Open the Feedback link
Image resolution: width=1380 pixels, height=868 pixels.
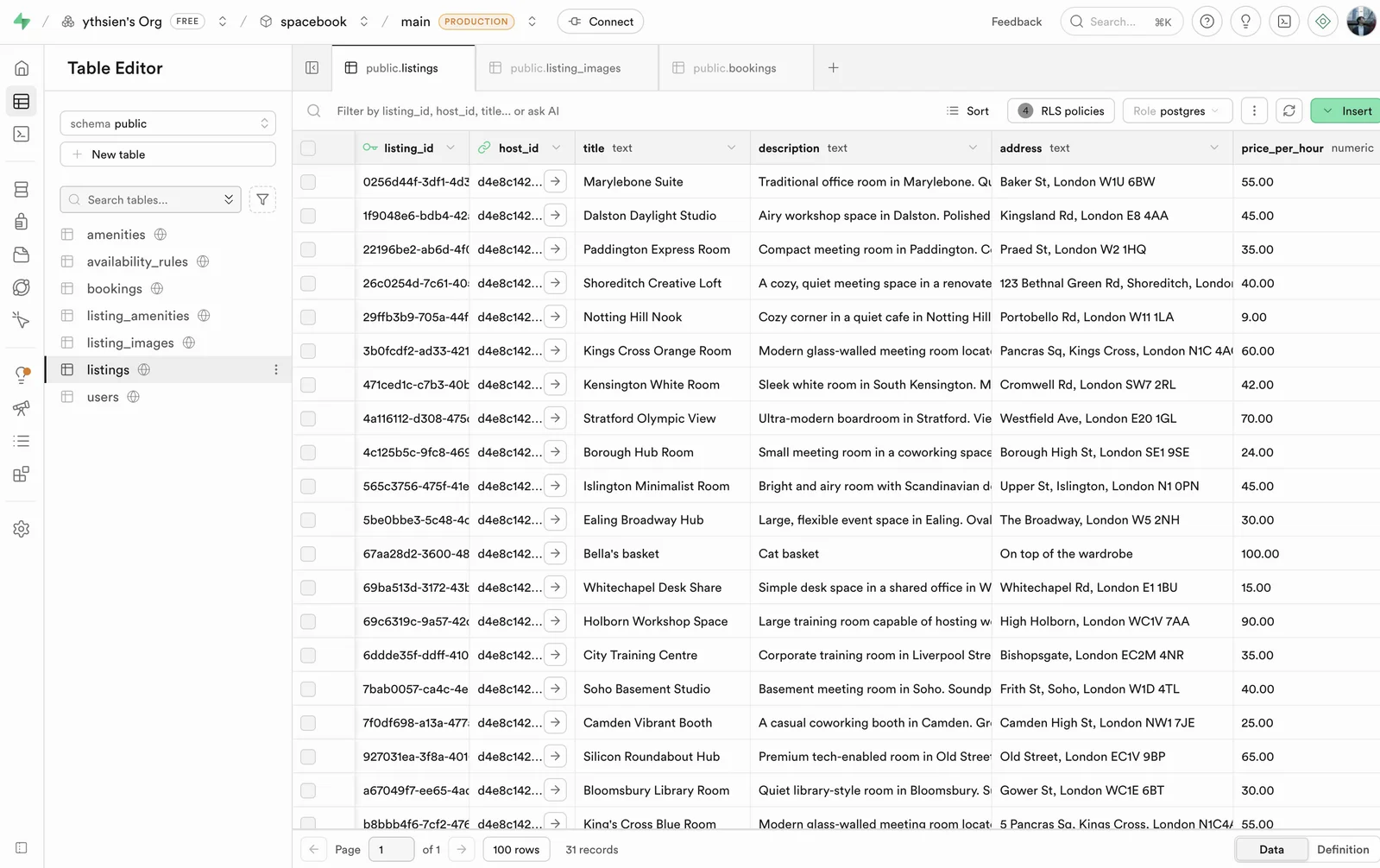pyautogui.click(x=1017, y=22)
